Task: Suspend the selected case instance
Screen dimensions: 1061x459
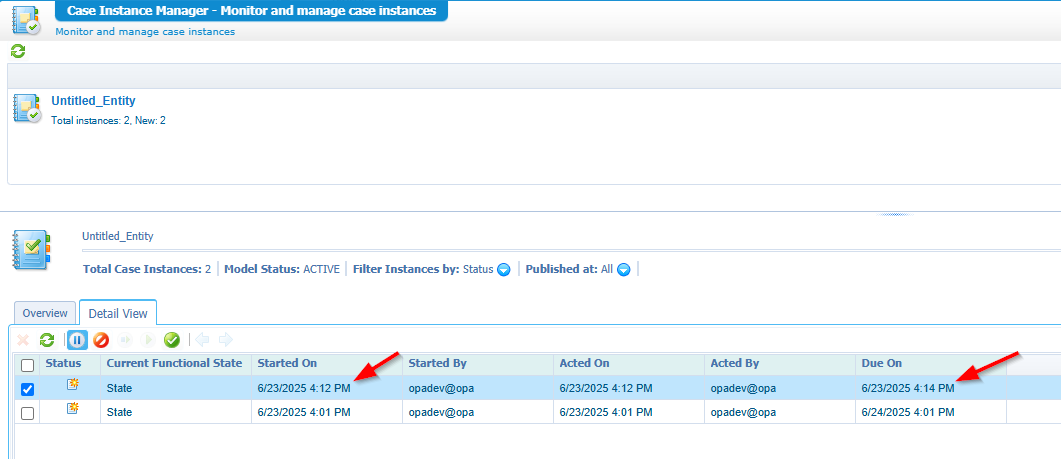Action: [x=77, y=340]
